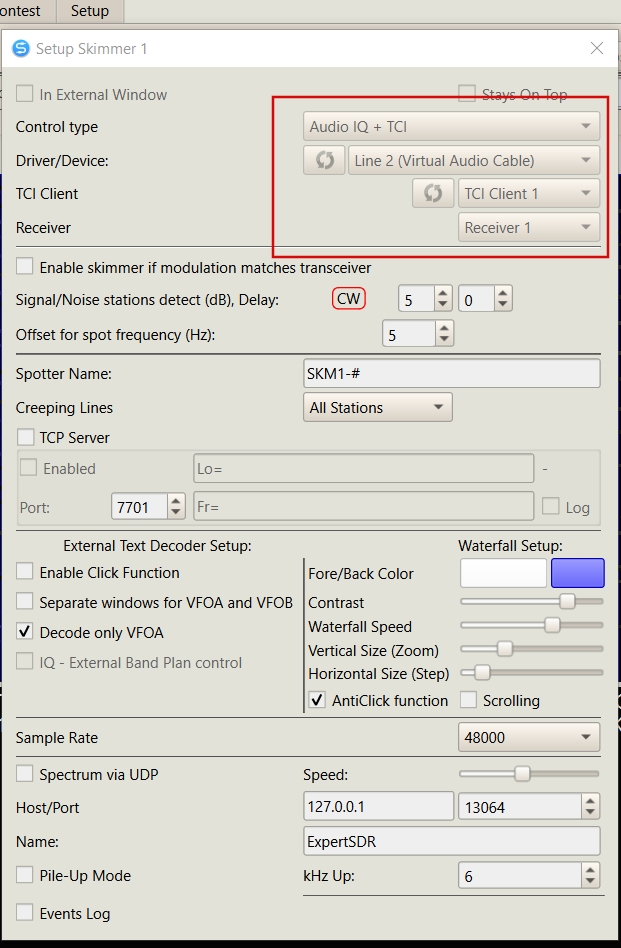Enable the Events Log checkbox
621x948 pixels.
pos(25,913)
